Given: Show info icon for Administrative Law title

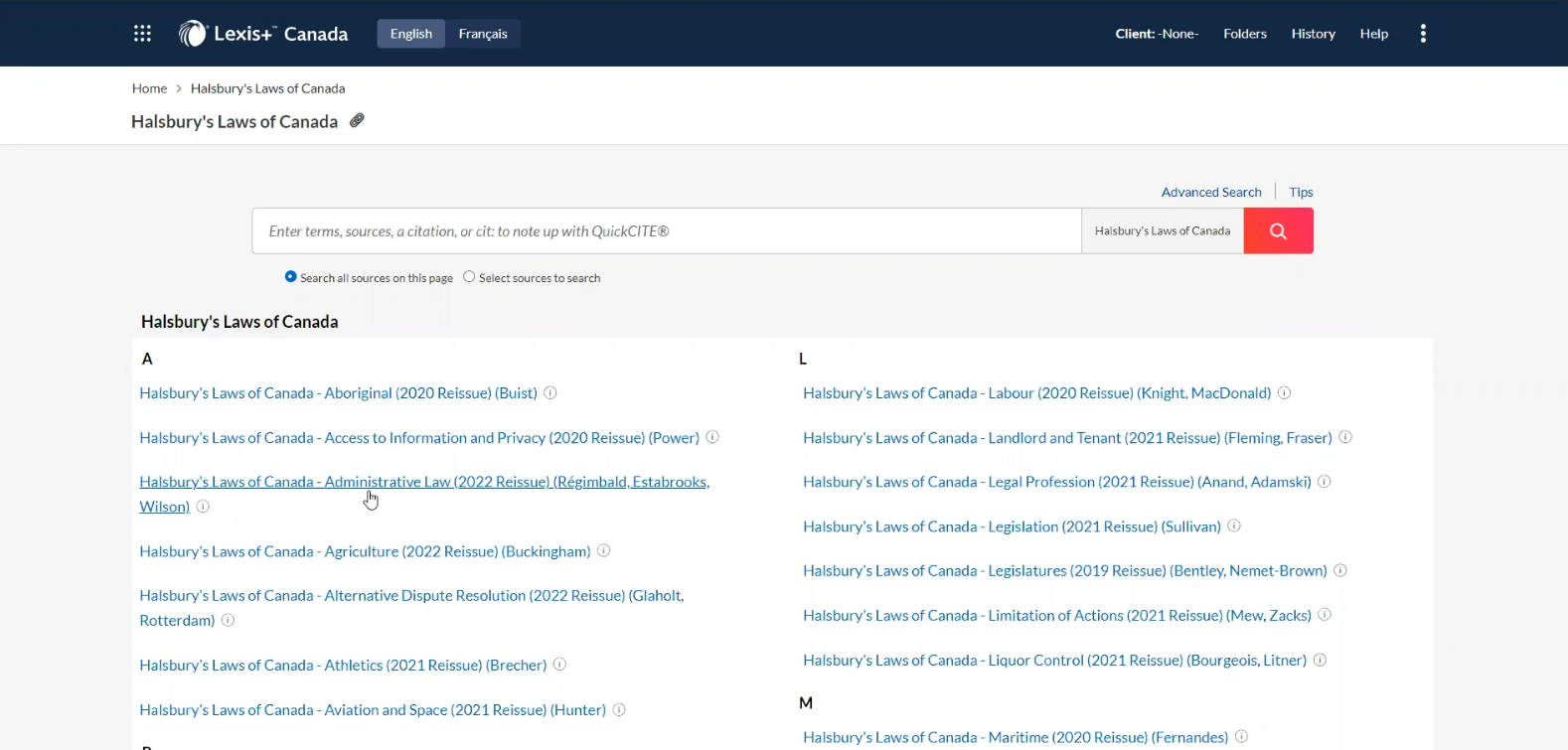Looking at the screenshot, I should click(x=203, y=506).
